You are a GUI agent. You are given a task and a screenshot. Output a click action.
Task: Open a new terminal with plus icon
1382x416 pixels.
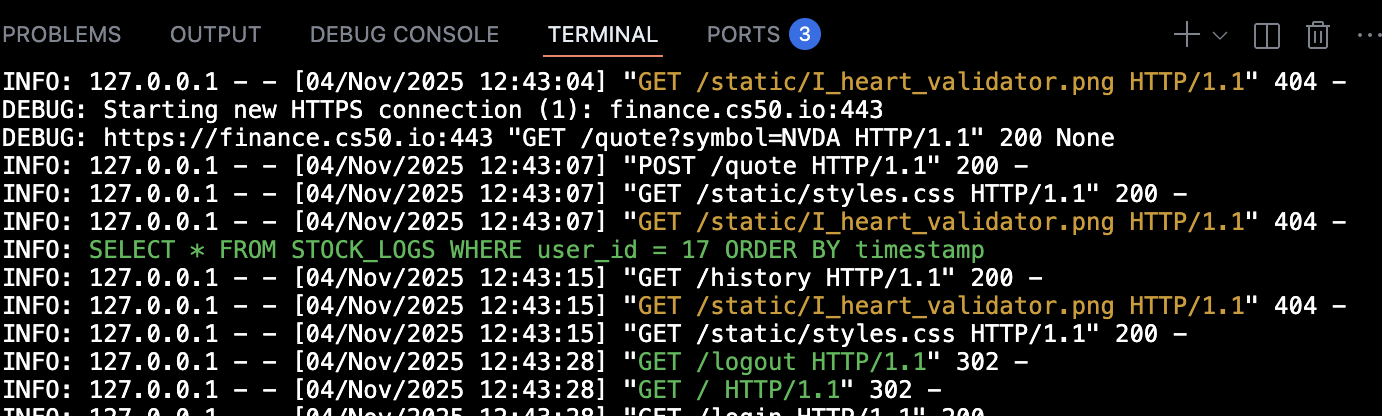click(x=1187, y=35)
